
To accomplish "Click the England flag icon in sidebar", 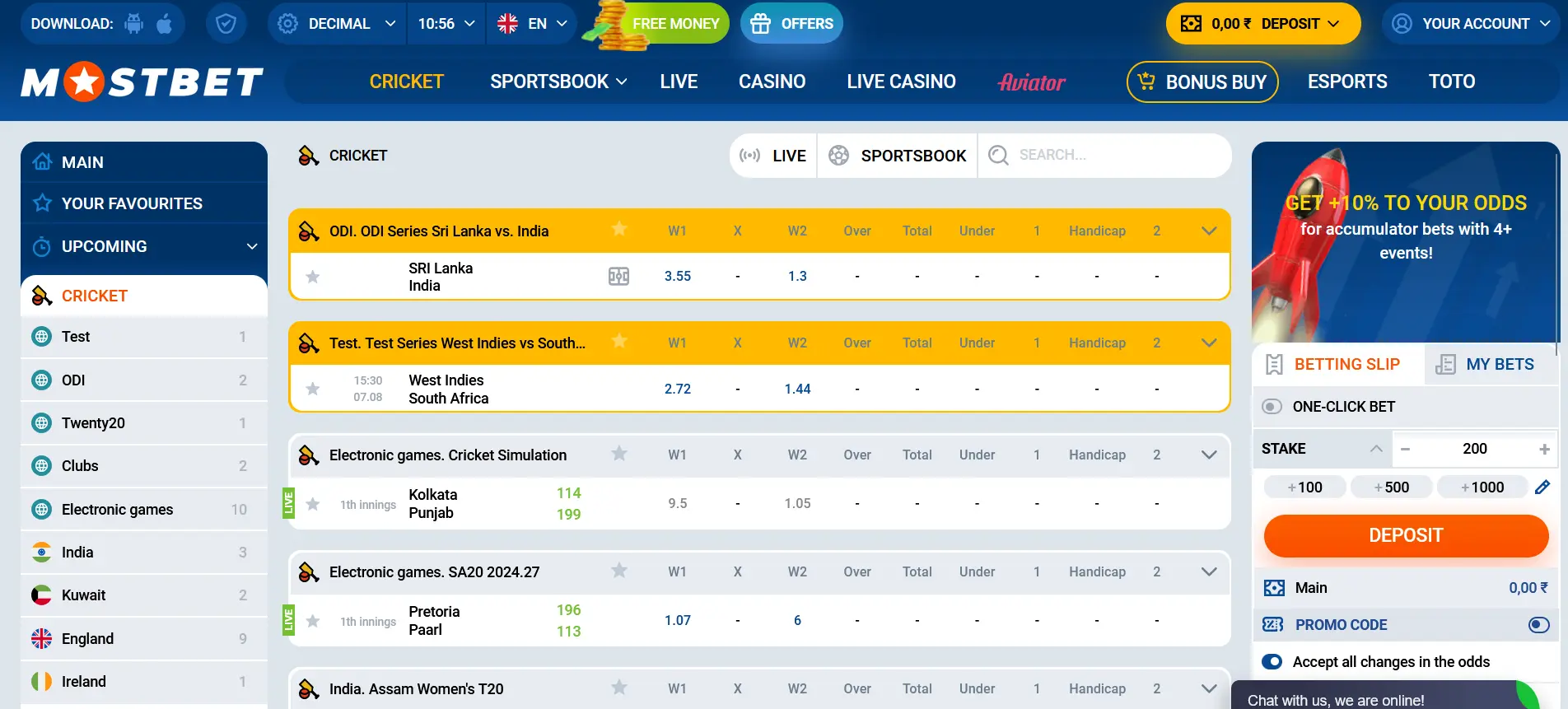I will [41, 638].
